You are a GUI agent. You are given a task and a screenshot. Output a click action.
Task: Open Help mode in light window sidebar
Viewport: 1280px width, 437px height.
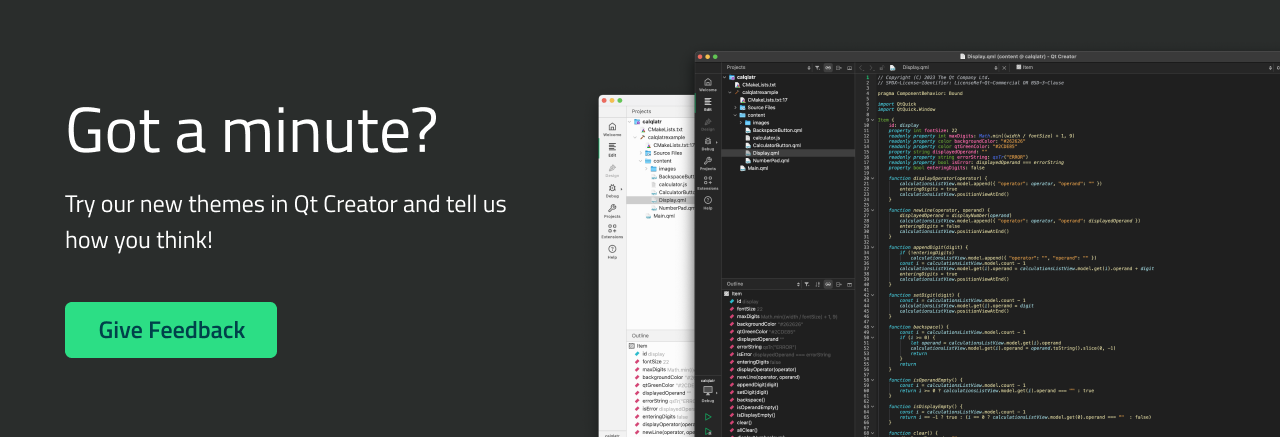click(x=612, y=252)
